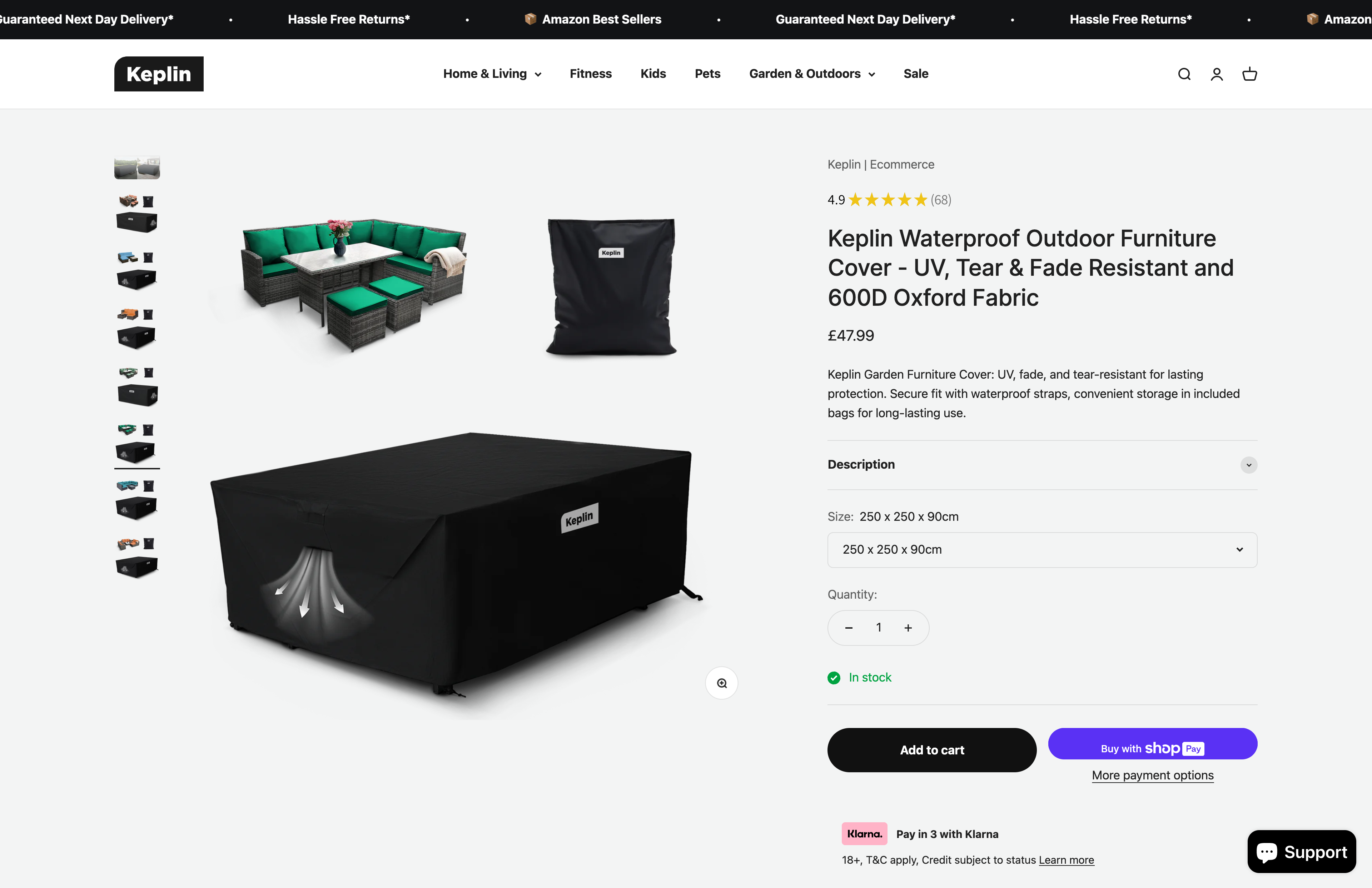Image resolution: width=1372 pixels, height=888 pixels.
Task: Open the Support chat widget
Action: tap(1301, 852)
